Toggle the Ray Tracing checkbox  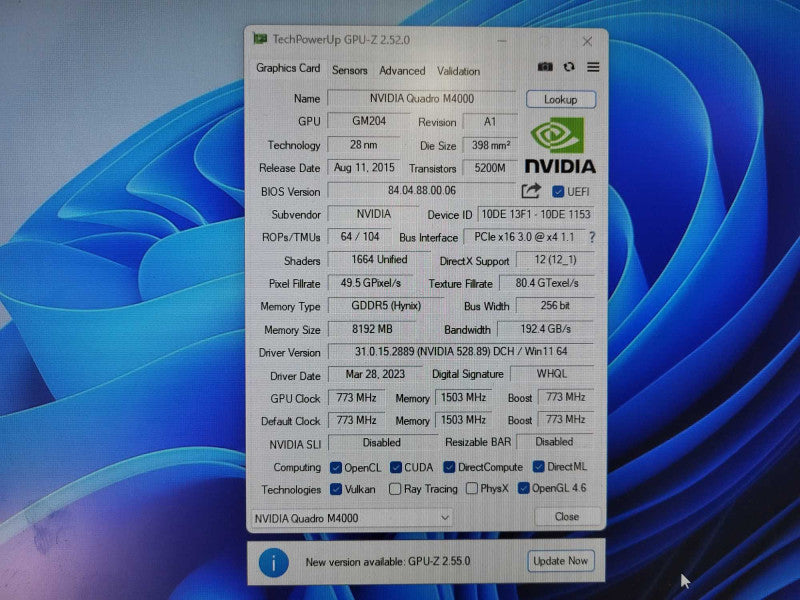pyautogui.click(x=395, y=489)
